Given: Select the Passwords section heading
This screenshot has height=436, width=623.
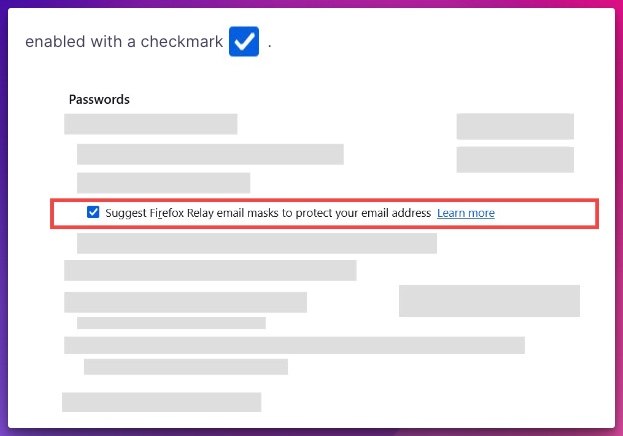Looking at the screenshot, I should 99,99.
